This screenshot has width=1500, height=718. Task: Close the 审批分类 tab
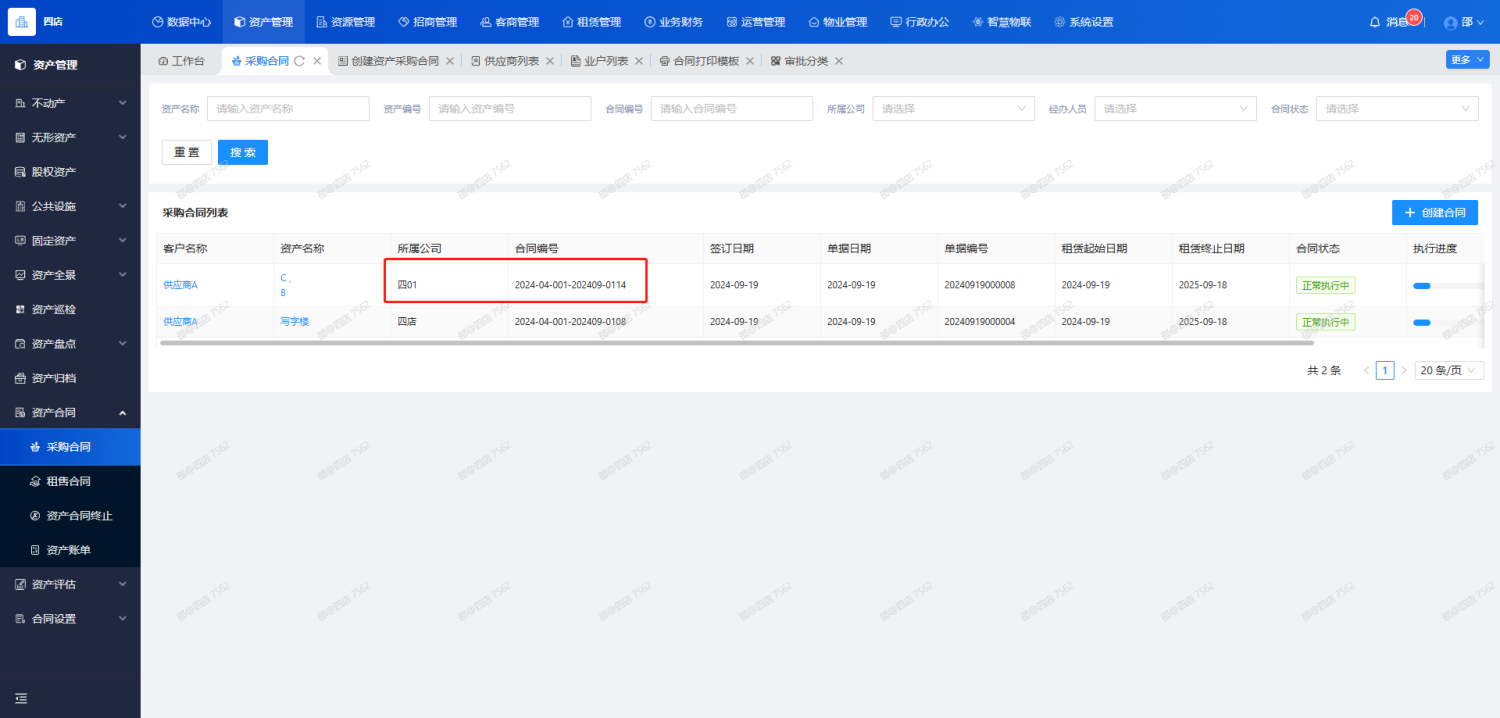pyautogui.click(x=839, y=61)
